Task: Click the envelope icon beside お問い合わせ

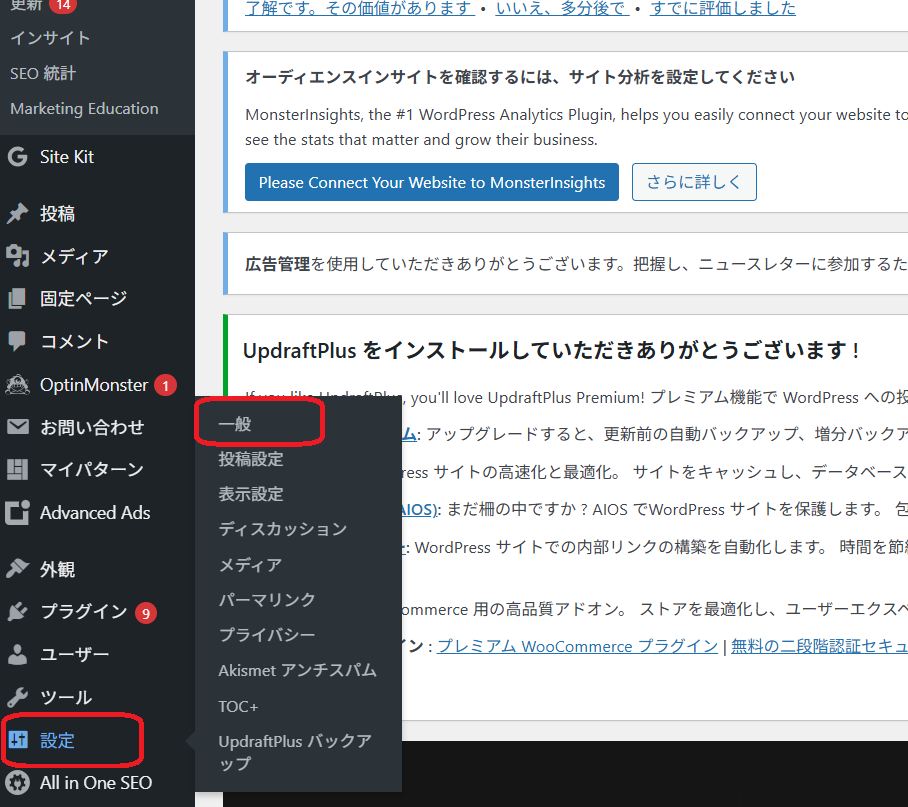Action: pos(17,427)
